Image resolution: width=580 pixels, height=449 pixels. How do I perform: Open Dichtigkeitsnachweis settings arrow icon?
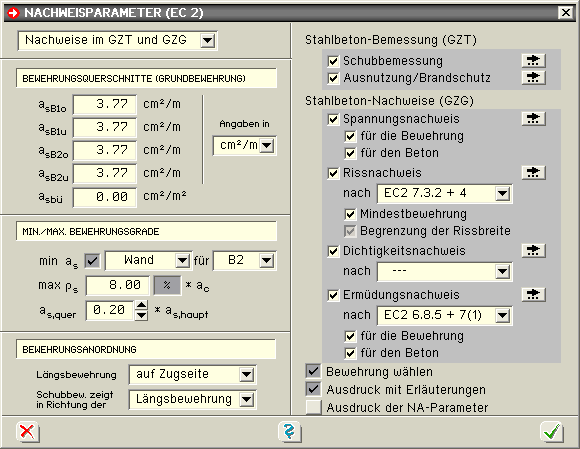click(533, 250)
